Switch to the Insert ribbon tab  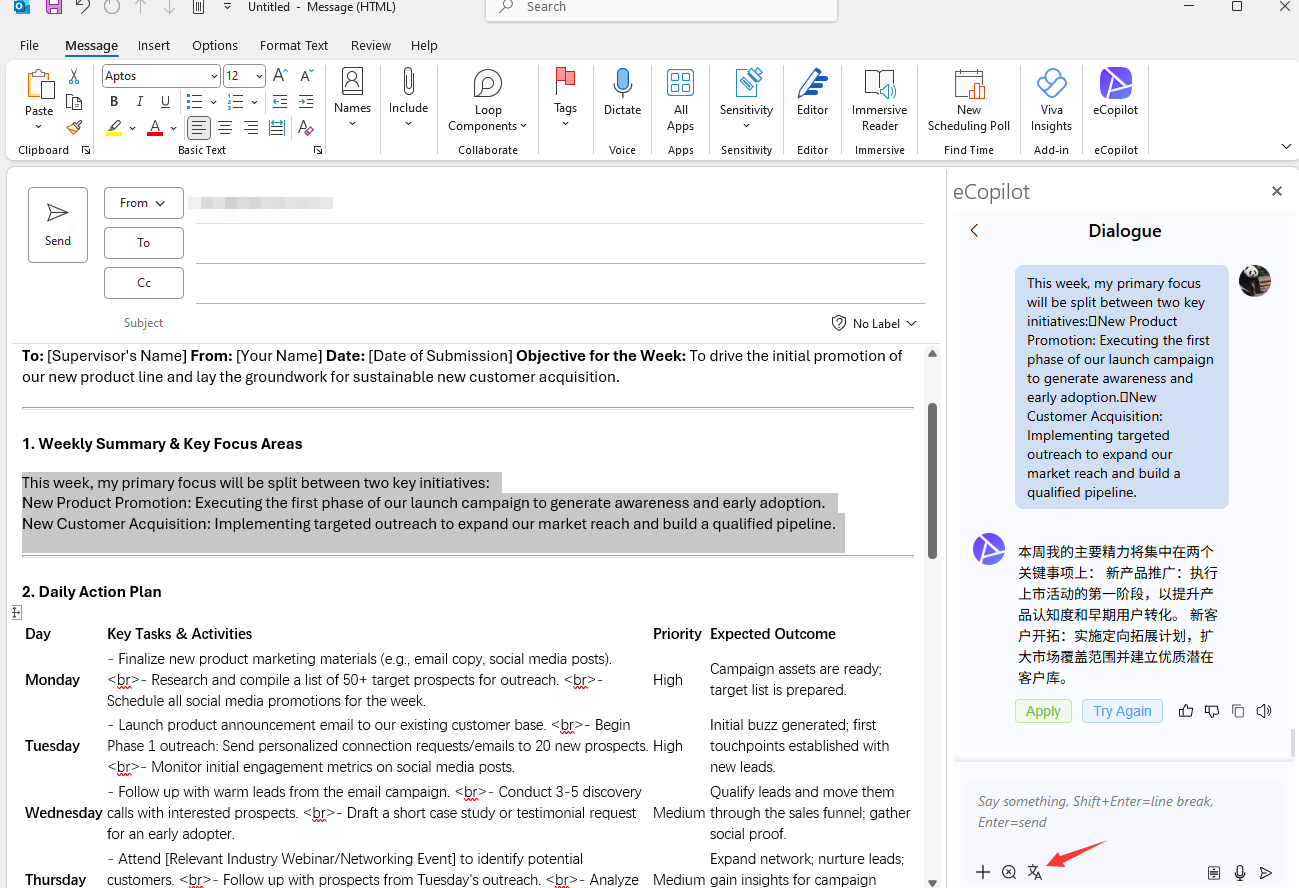(x=154, y=45)
